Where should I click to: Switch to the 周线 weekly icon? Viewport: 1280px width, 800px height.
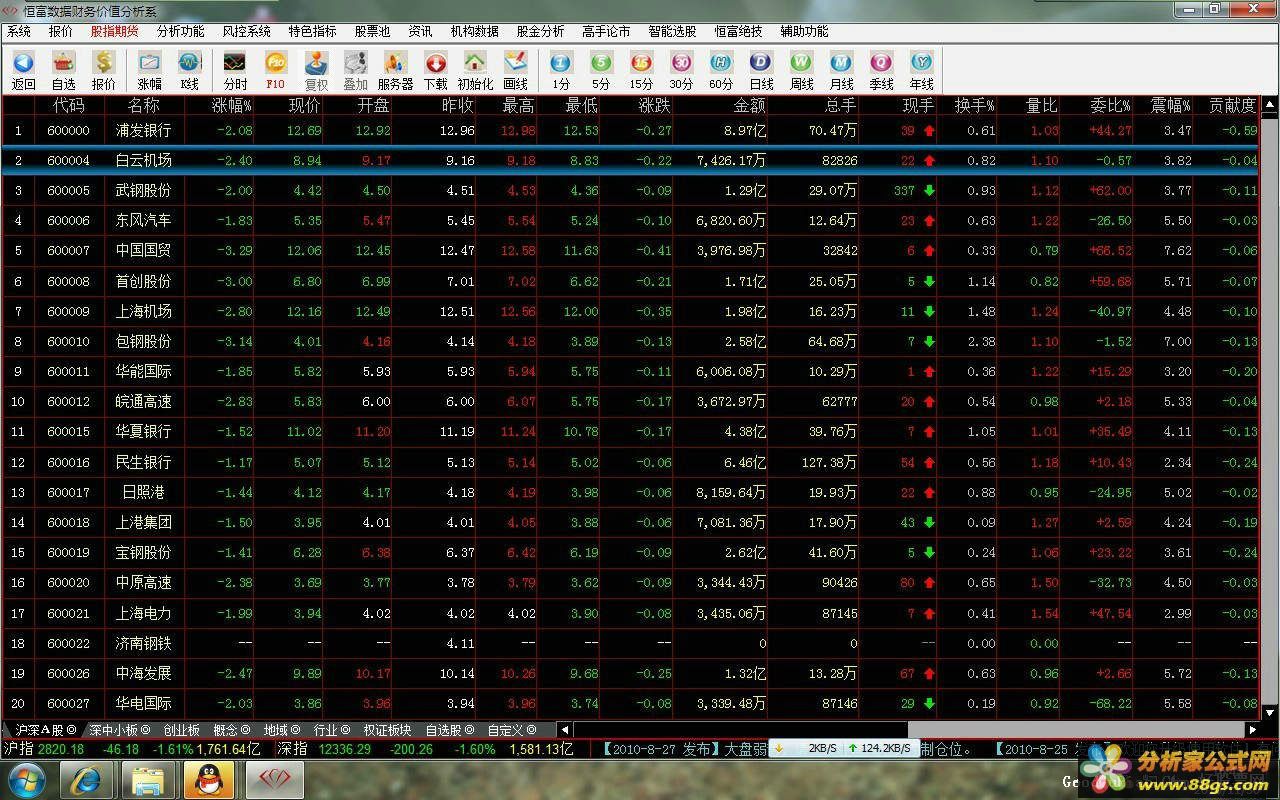tap(801, 69)
